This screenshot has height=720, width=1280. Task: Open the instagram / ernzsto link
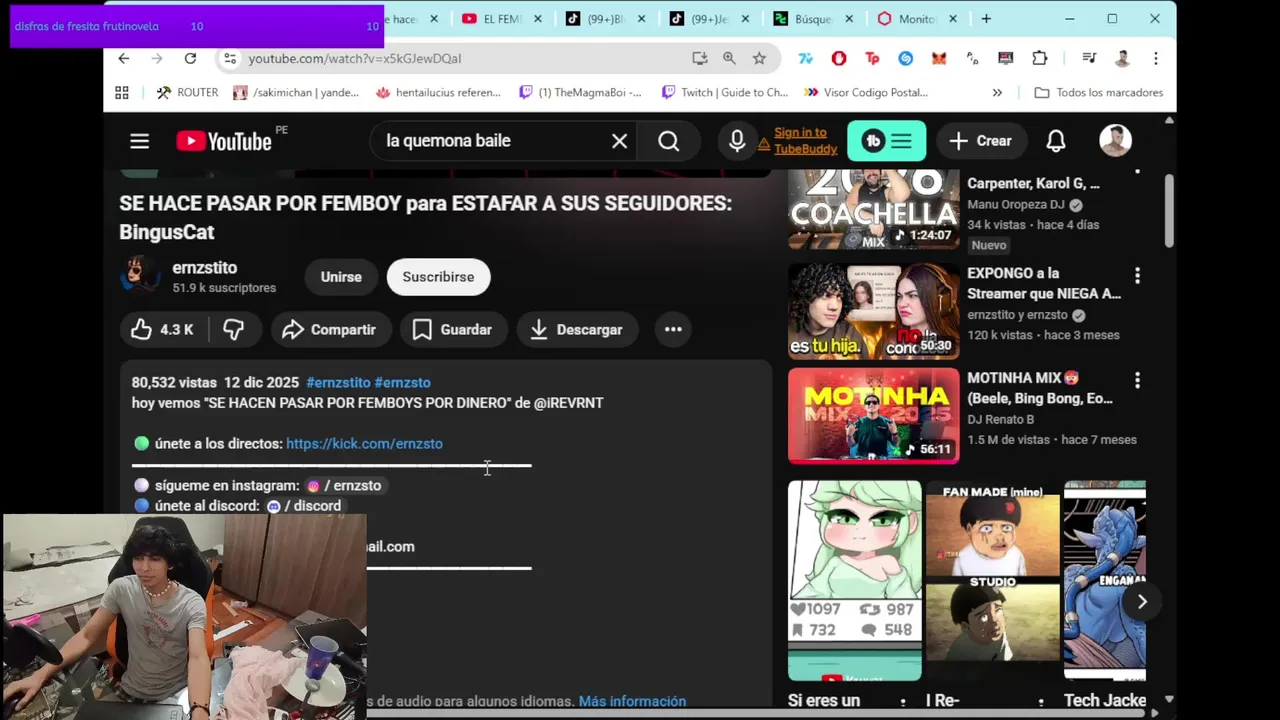(x=344, y=486)
